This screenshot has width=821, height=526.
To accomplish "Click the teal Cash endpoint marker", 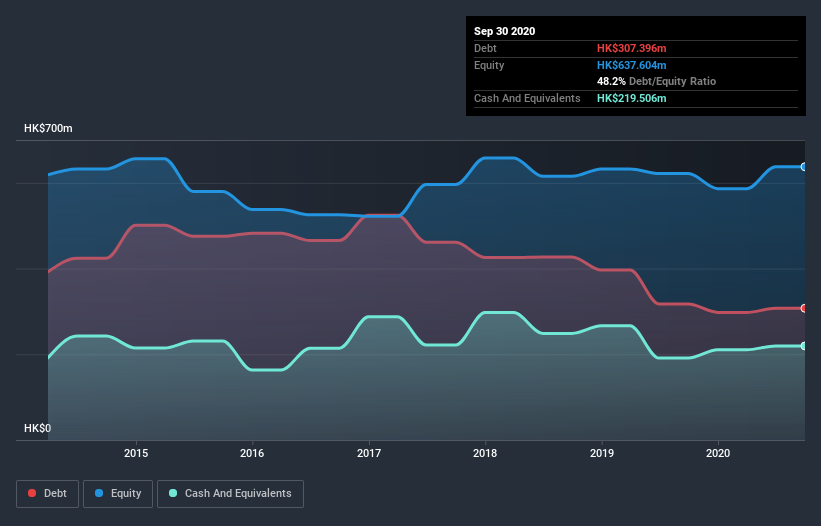I will pos(804,346).
